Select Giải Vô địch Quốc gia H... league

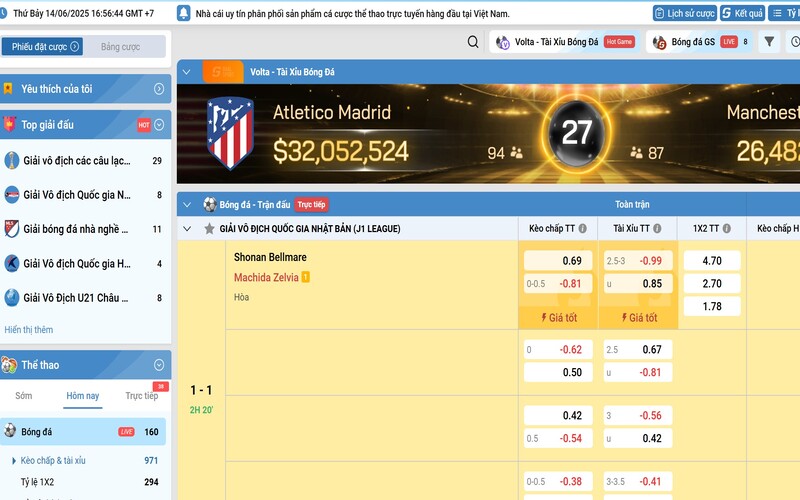(x=85, y=263)
